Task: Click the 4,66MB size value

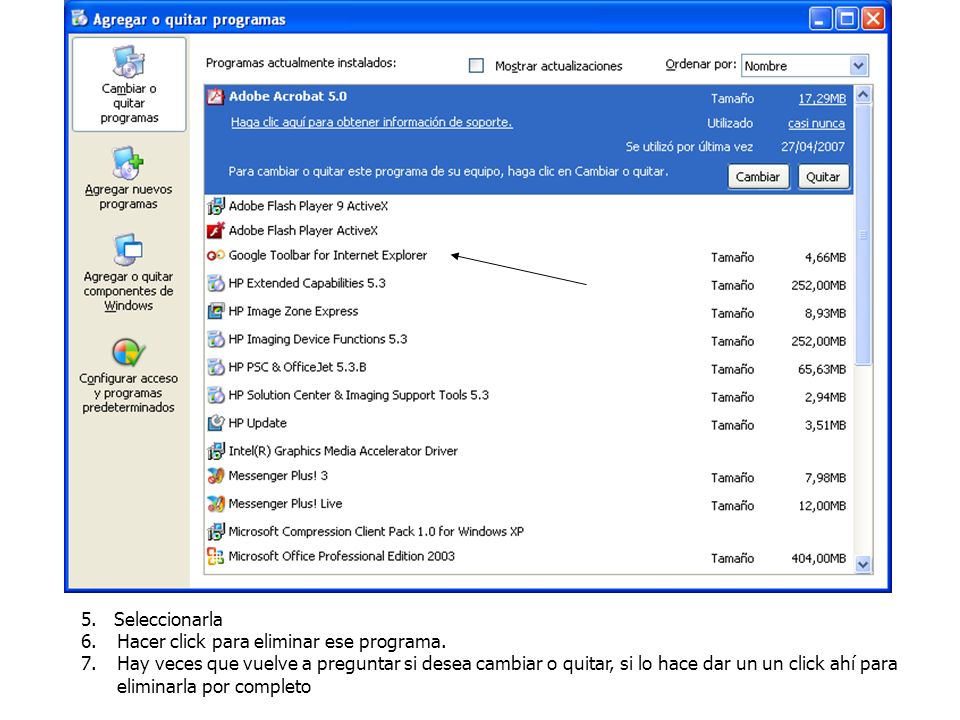Action: [825, 258]
